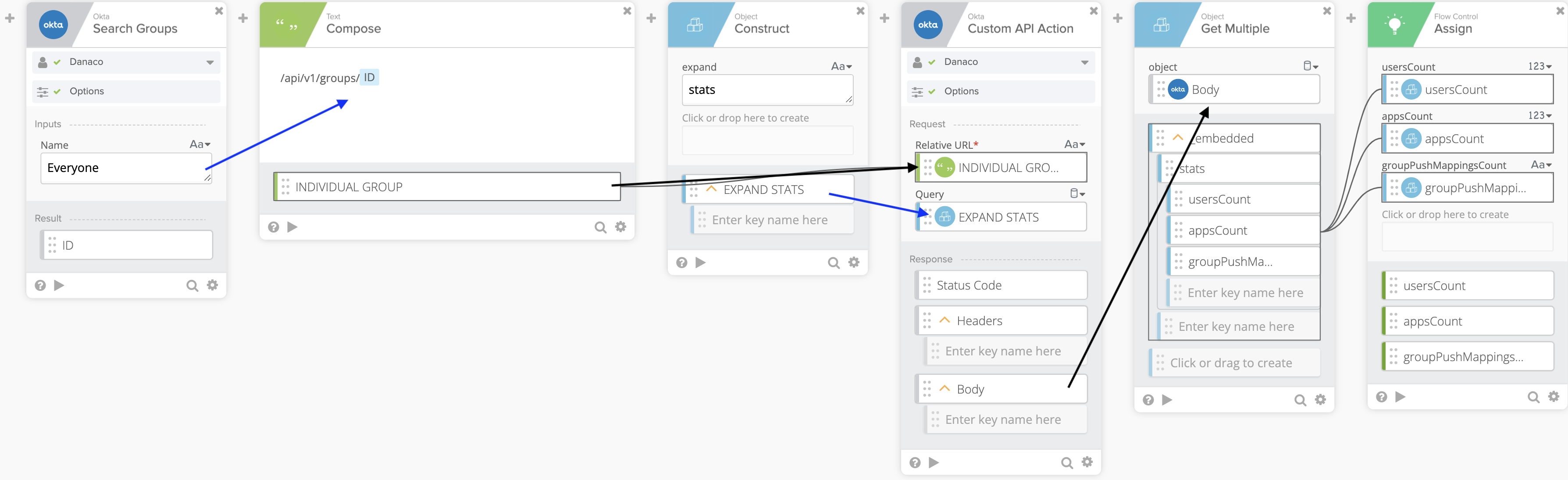Viewport: 1568px width, 480px height.
Task: Close the Search Groups card
Action: tap(219, 11)
